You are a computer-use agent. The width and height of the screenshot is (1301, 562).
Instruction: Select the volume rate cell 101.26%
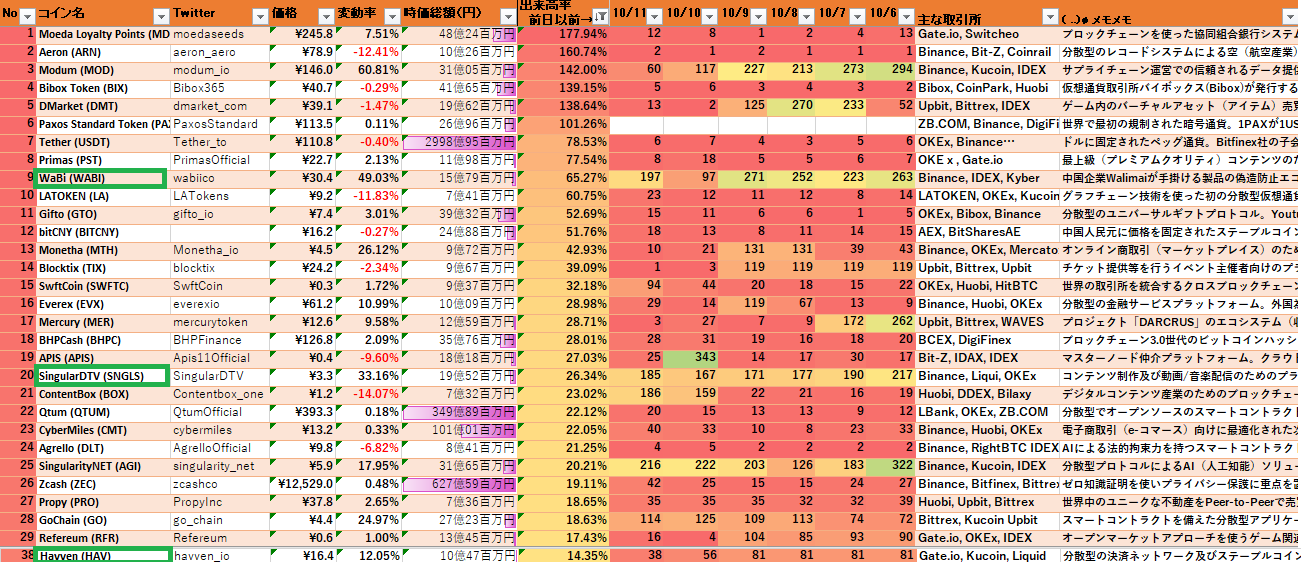tap(563, 124)
